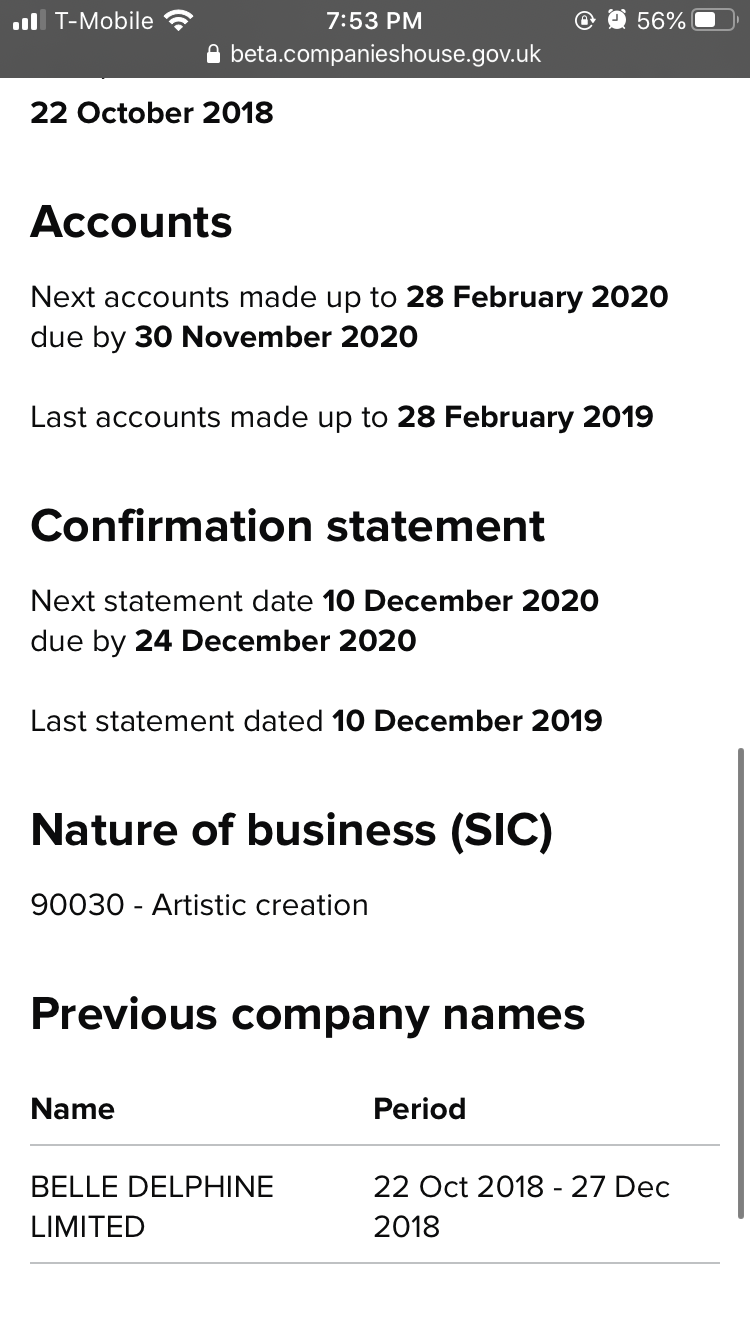Screen dimensions: 750x1334
Task: Tap the 90030 - Artistic creation text
Action: [x=199, y=905]
